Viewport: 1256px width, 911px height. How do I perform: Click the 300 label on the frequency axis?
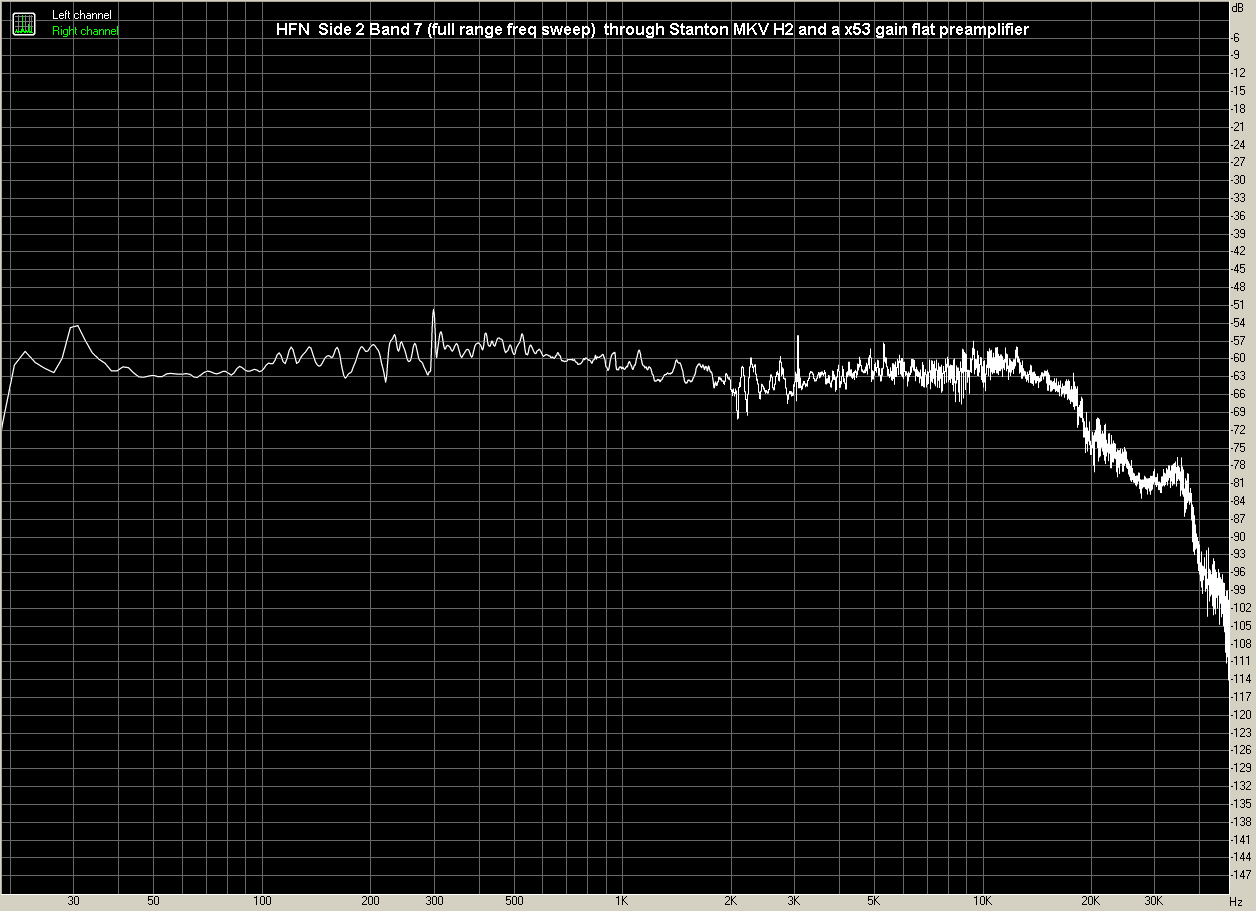[x=434, y=902]
